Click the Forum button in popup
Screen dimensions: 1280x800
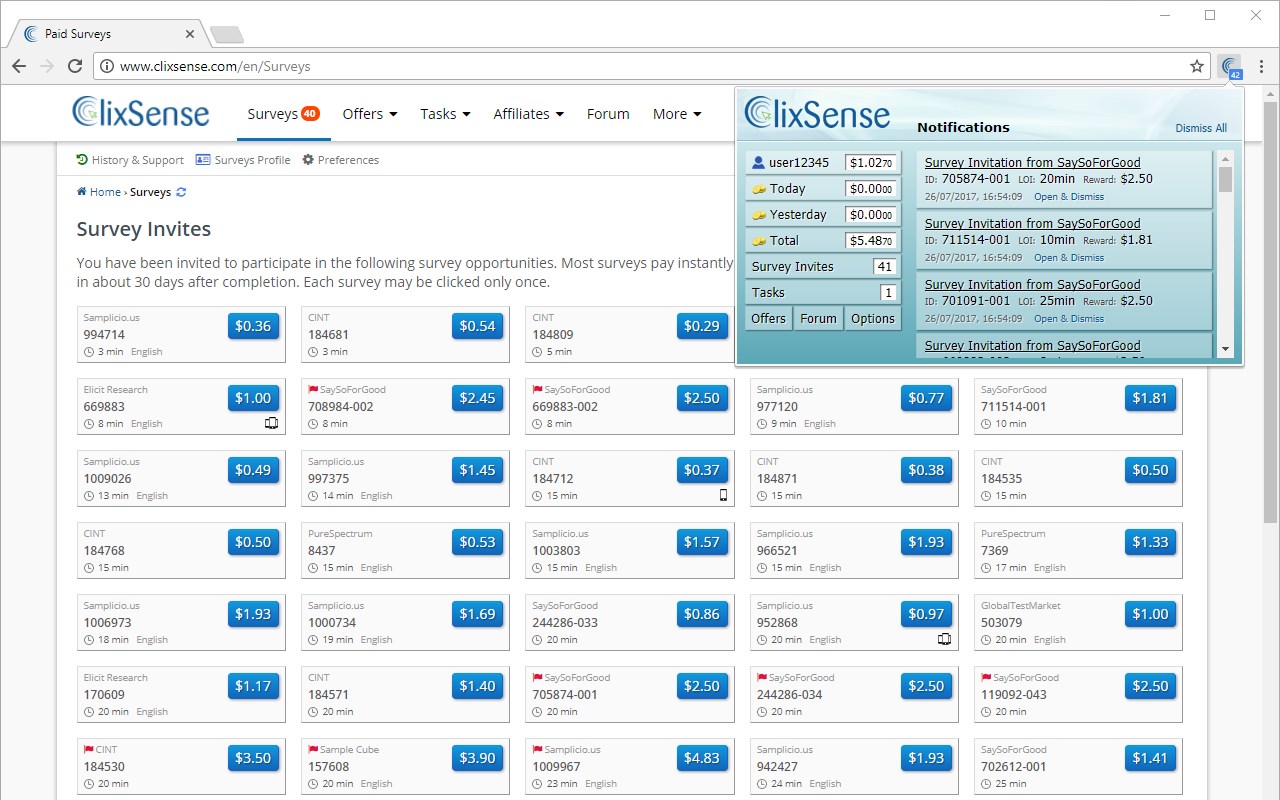coord(818,318)
